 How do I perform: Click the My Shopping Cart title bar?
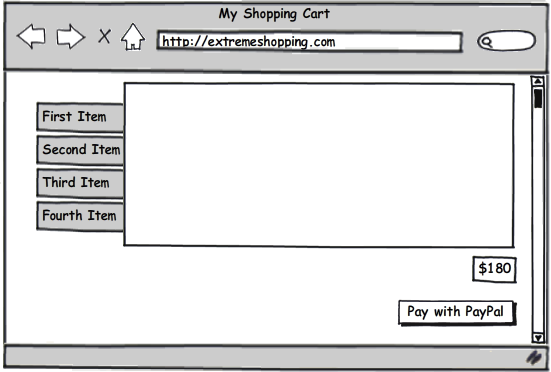274,14
